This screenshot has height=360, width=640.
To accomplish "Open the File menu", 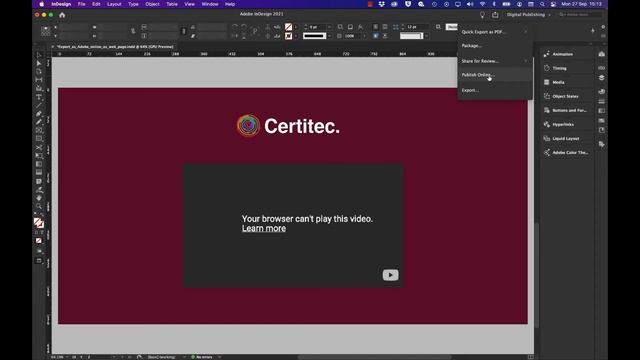I will 82,4.
